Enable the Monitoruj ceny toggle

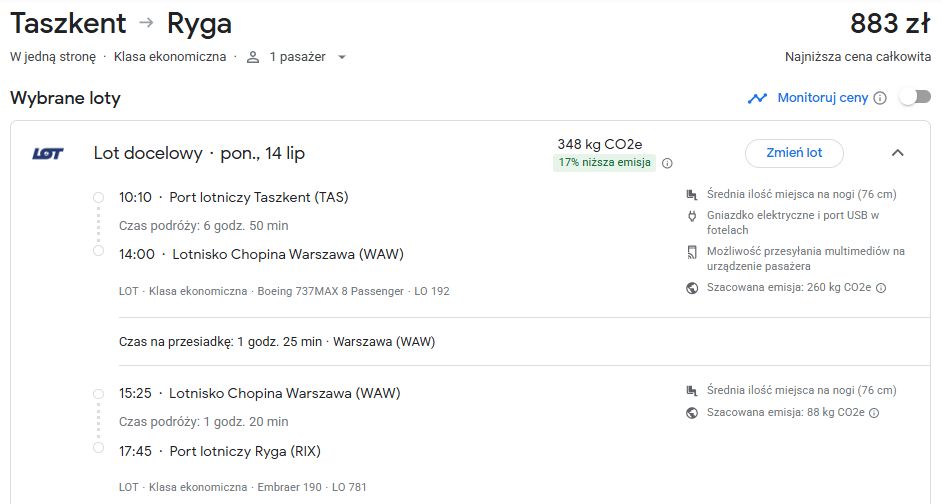(x=915, y=97)
